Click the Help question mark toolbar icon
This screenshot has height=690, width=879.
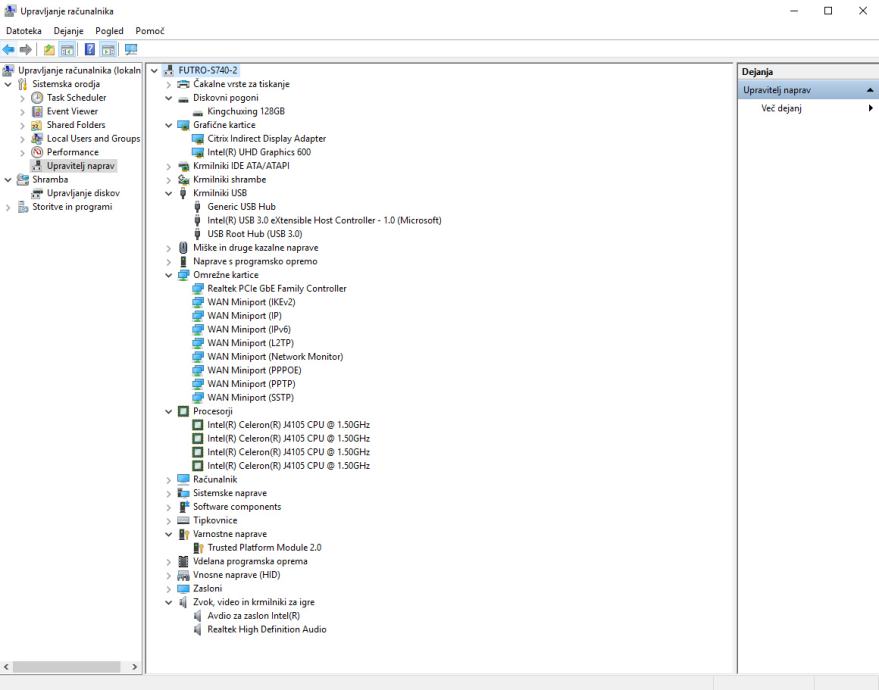click(x=90, y=50)
